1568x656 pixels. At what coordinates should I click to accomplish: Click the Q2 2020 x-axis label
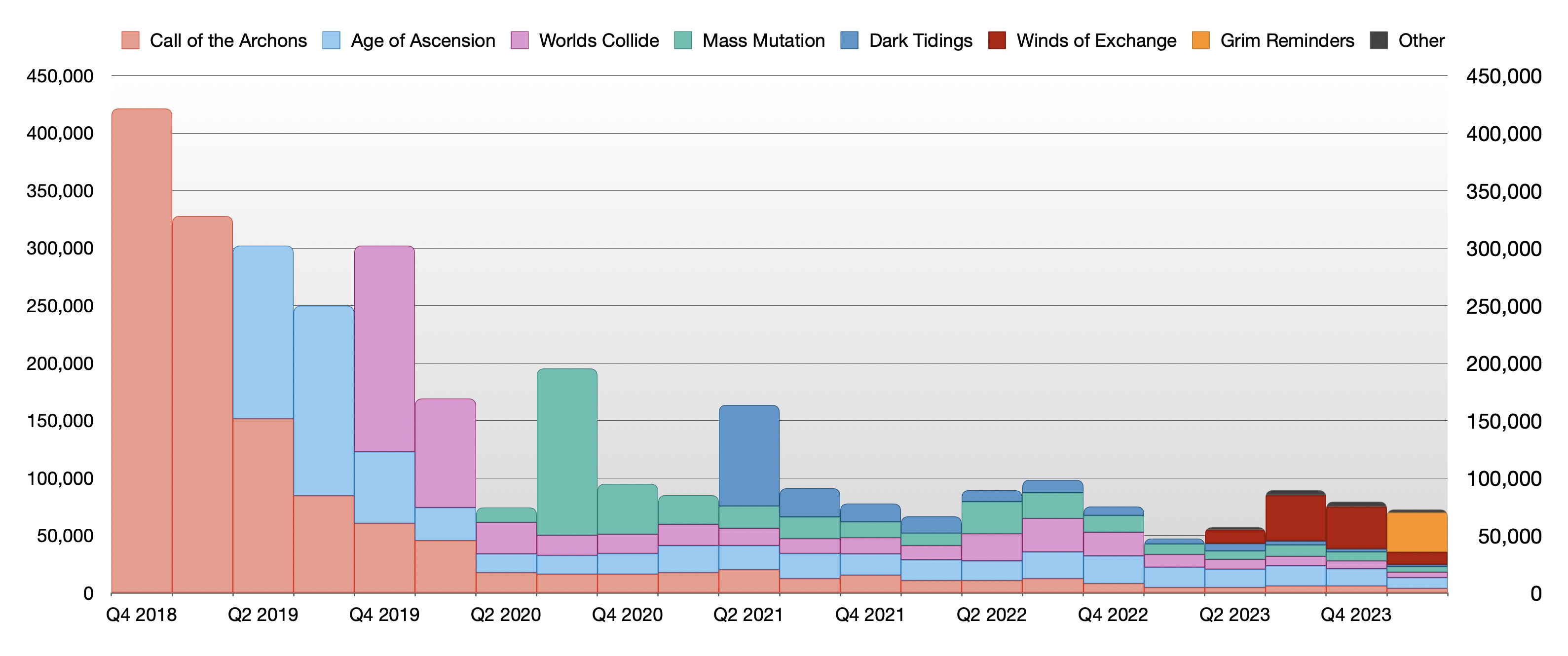click(x=505, y=615)
